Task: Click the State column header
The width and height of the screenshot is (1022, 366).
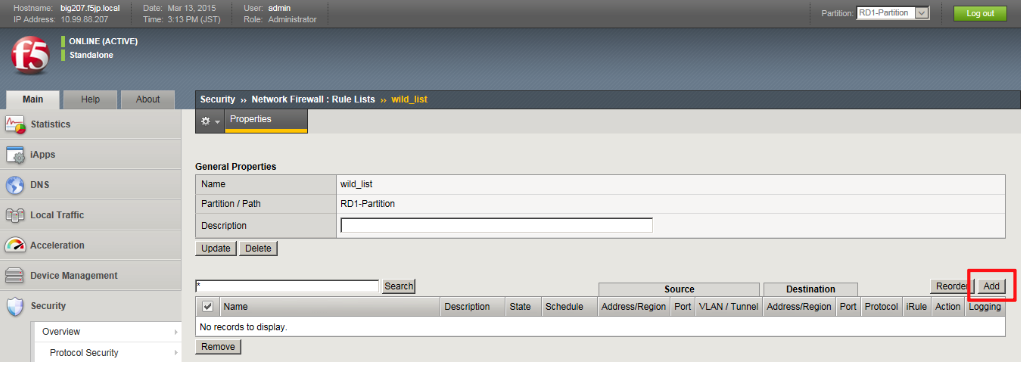Action: point(523,307)
